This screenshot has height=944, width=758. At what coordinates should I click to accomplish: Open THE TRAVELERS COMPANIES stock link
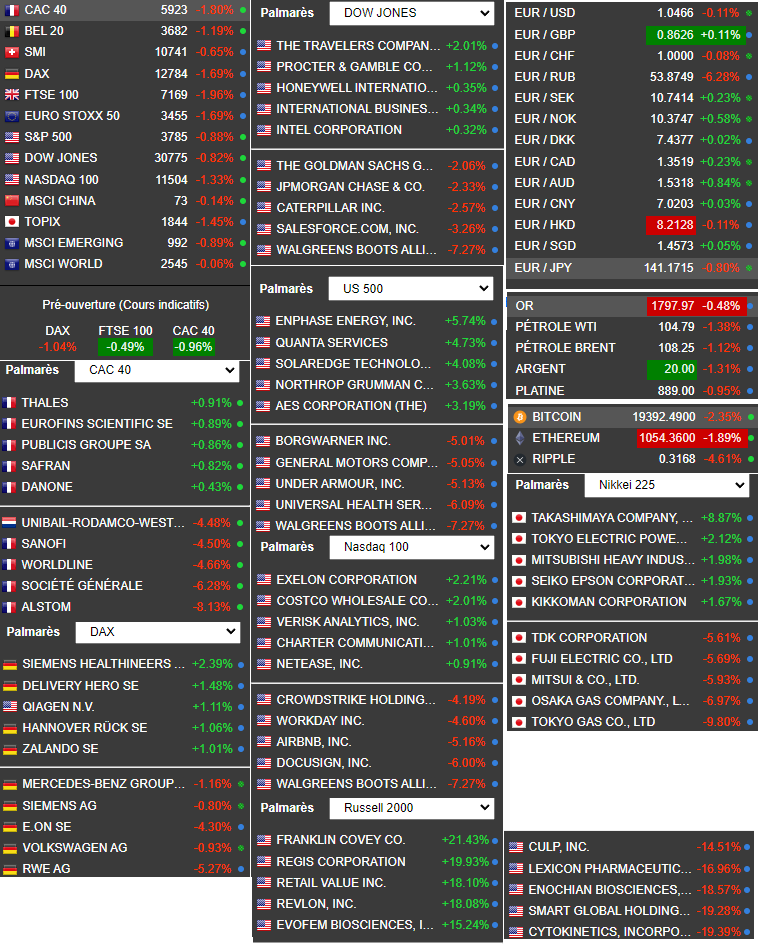tap(358, 46)
